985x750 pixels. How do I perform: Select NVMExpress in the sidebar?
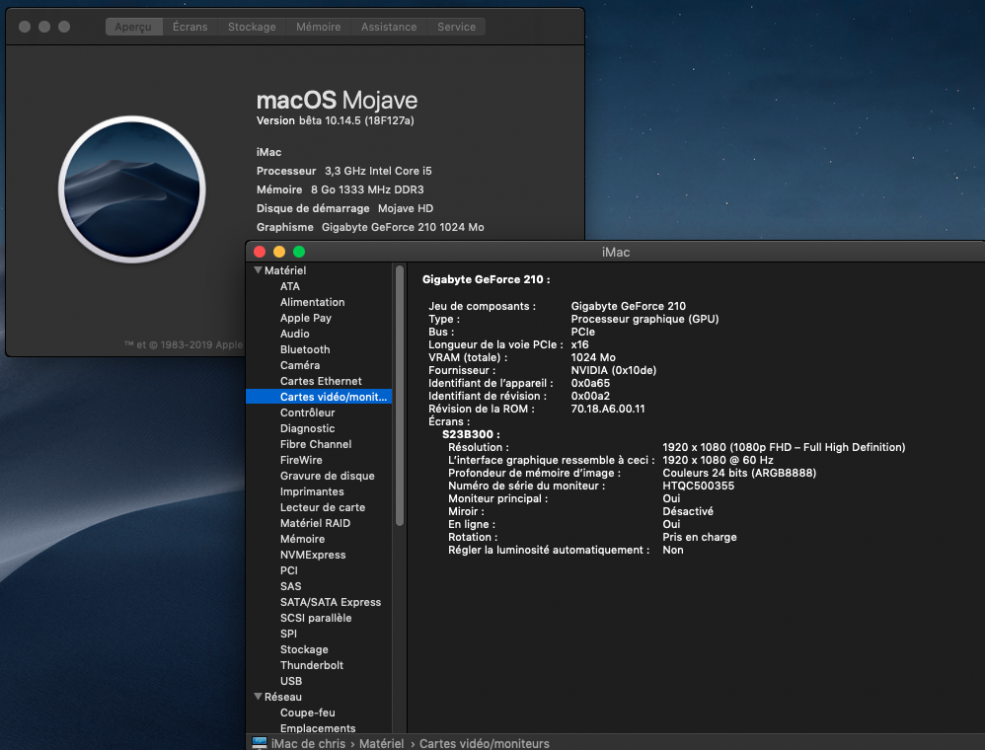(x=313, y=555)
